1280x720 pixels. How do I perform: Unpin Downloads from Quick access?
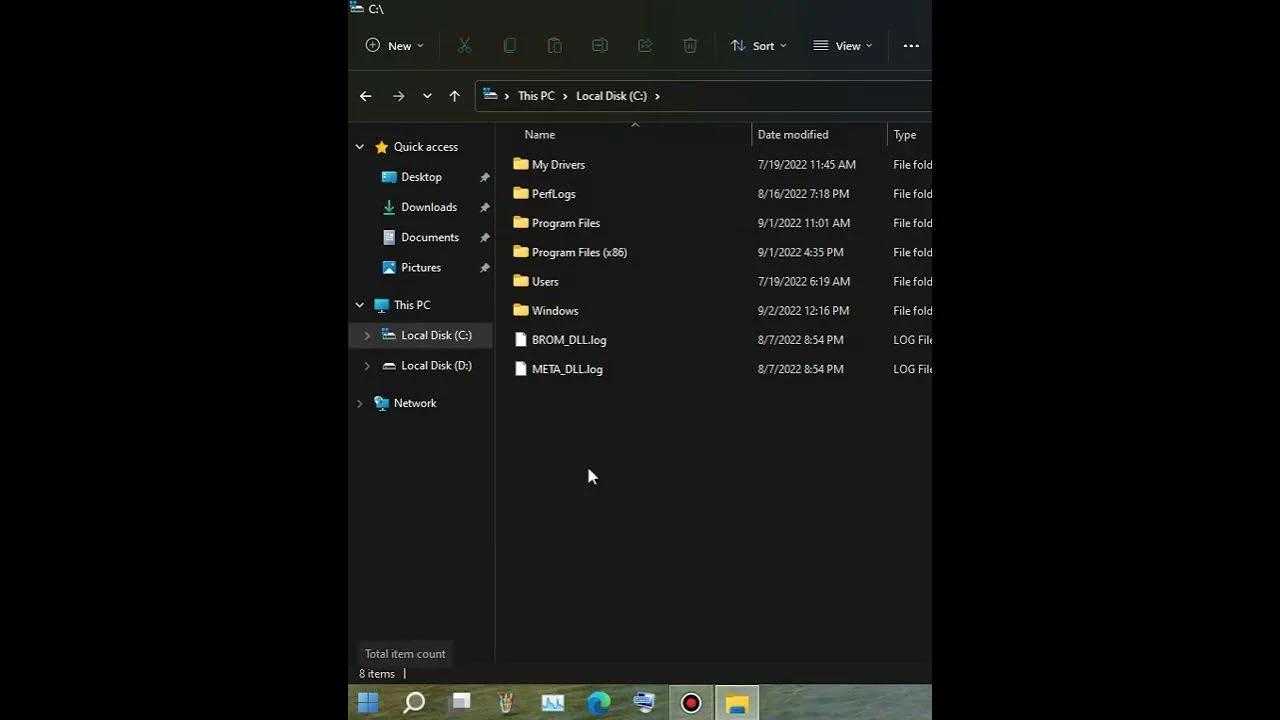pyautogui.click(x=485, y=207)
